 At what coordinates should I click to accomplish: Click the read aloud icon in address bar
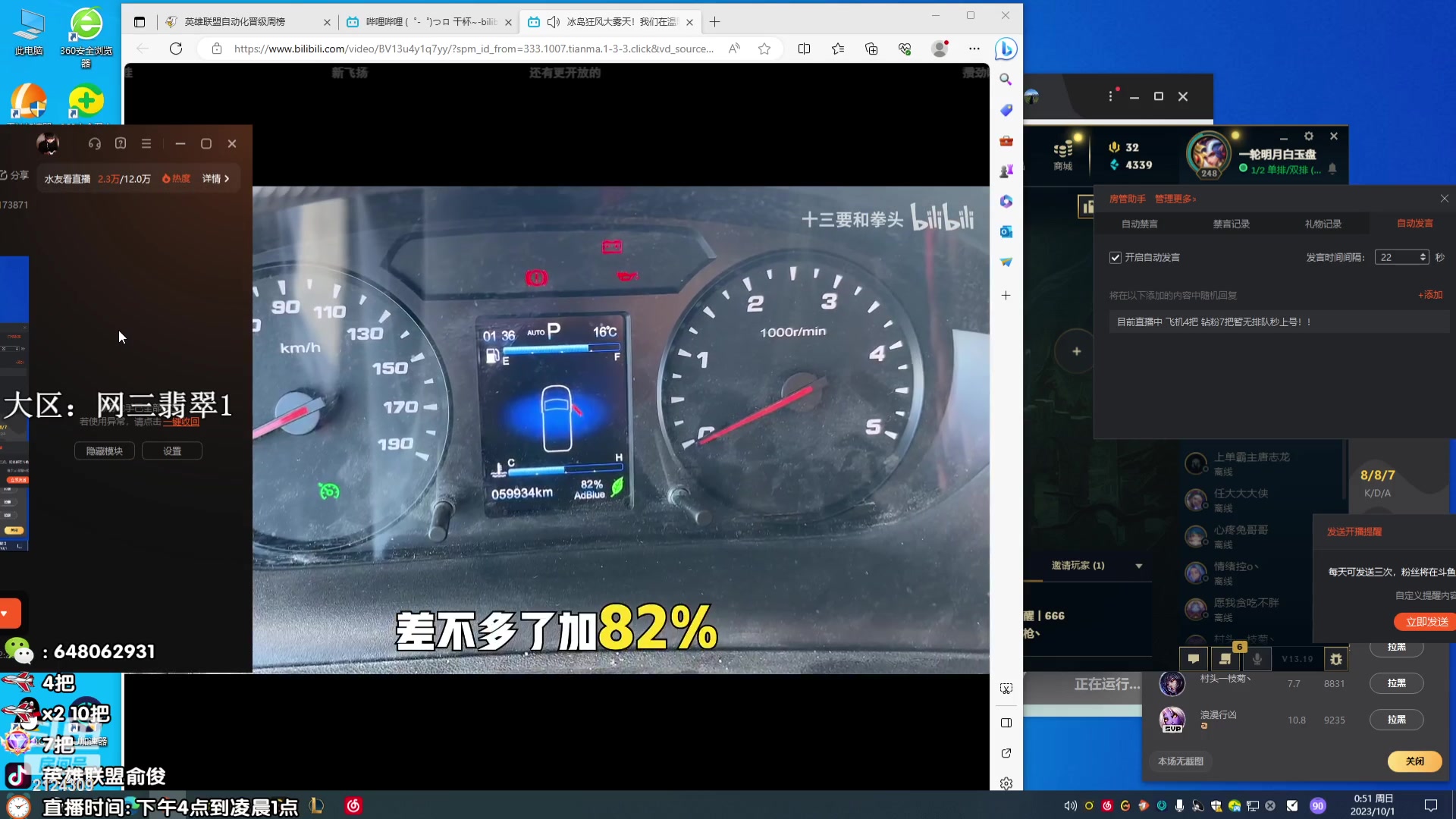pyautogui.click(x=734, y=49)
